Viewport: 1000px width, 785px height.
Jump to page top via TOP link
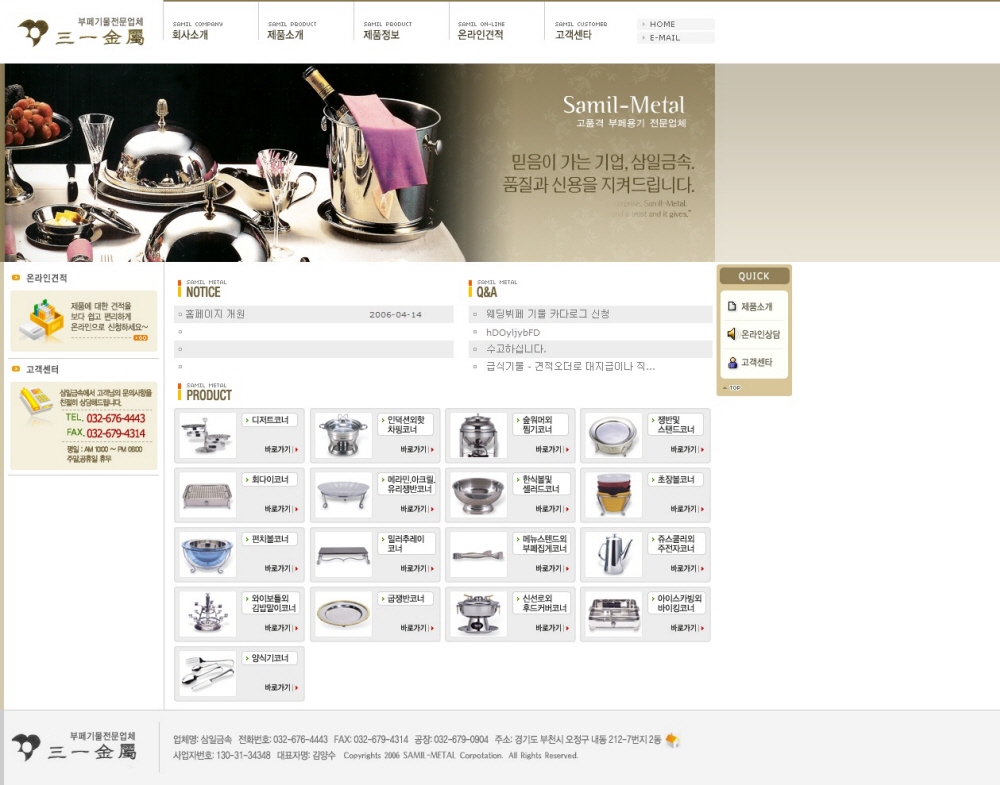coord(732,387)
